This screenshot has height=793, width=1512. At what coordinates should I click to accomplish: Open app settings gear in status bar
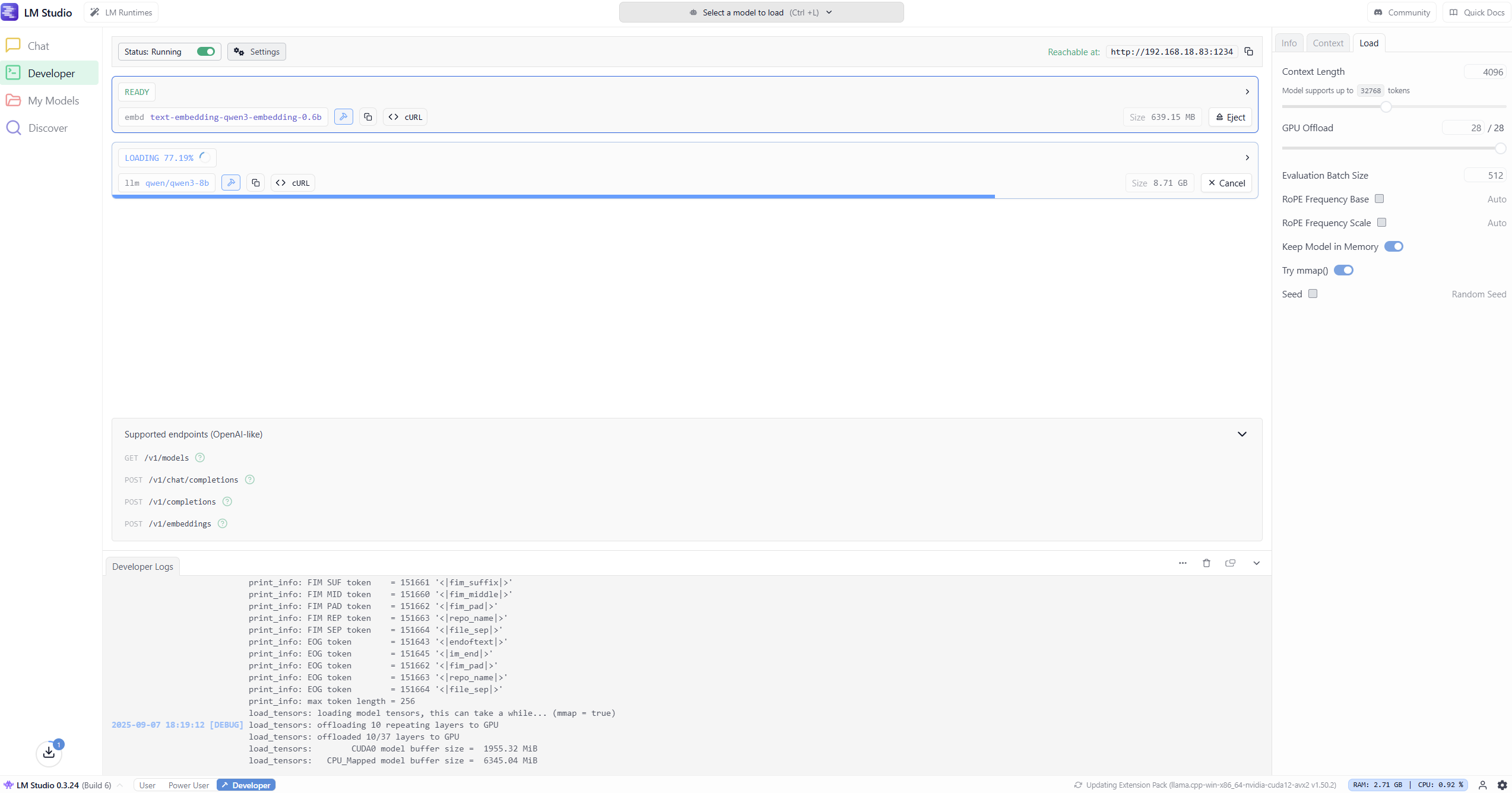click(x=1502, y=785)
